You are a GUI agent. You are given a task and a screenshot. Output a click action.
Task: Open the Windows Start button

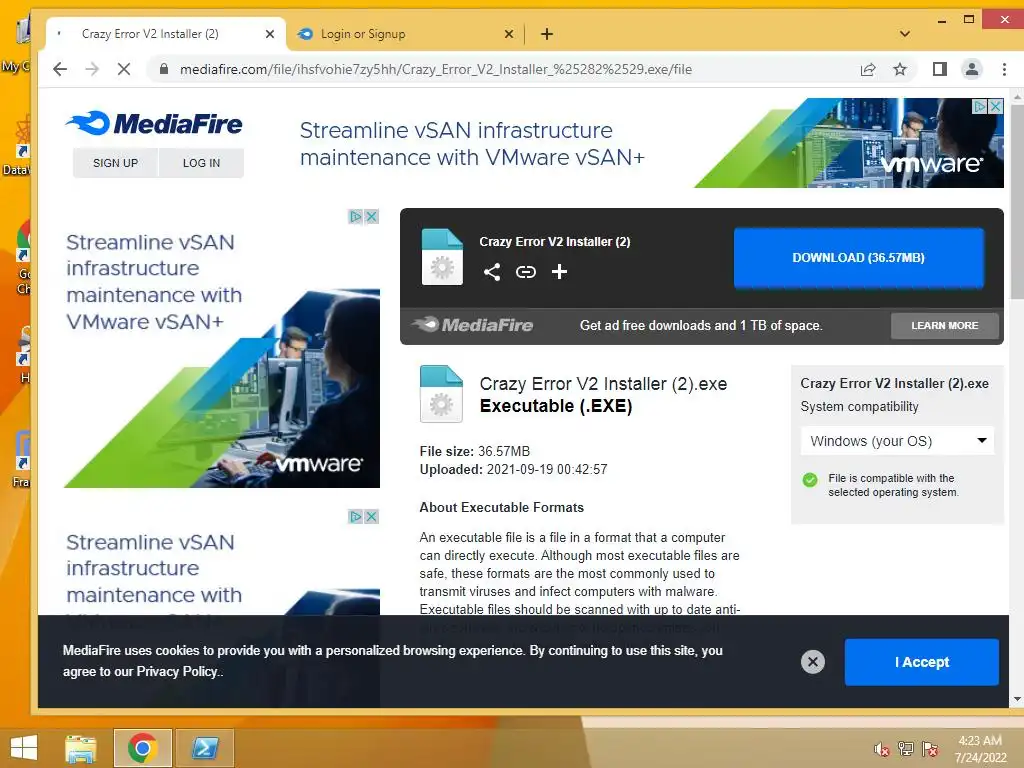(24, 748)
